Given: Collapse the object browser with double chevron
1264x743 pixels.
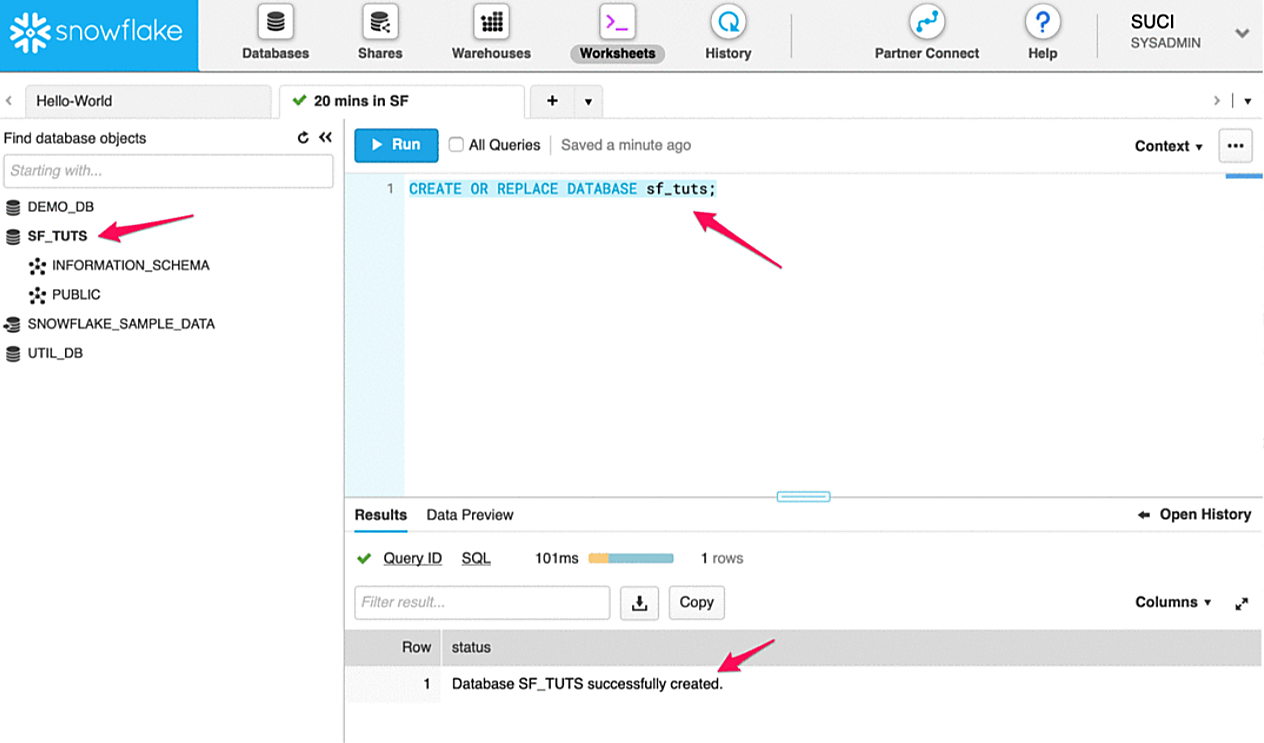Looking at the screenshot, I should 325,138.
